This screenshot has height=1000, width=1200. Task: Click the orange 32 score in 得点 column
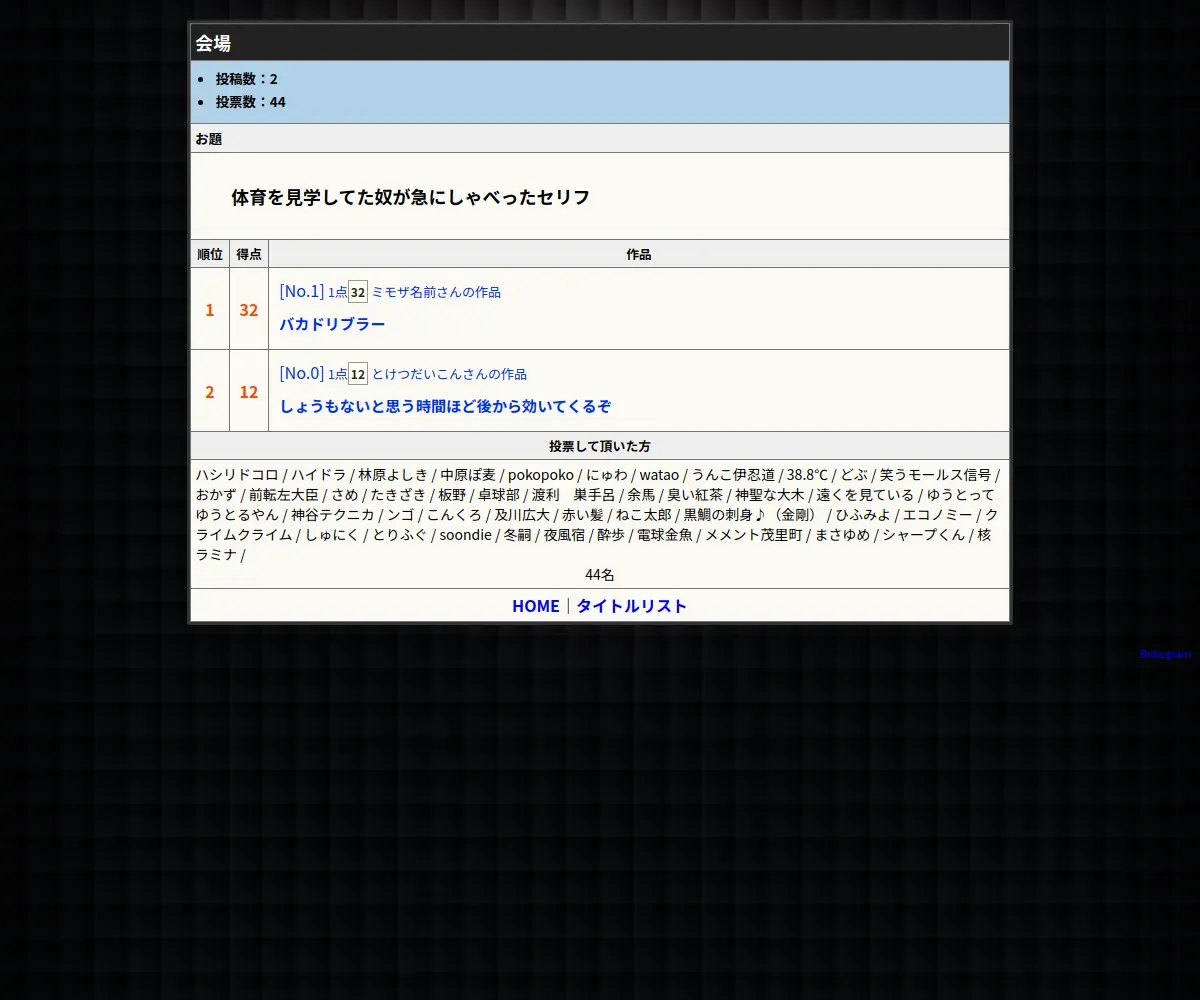(x=249, y=310)
